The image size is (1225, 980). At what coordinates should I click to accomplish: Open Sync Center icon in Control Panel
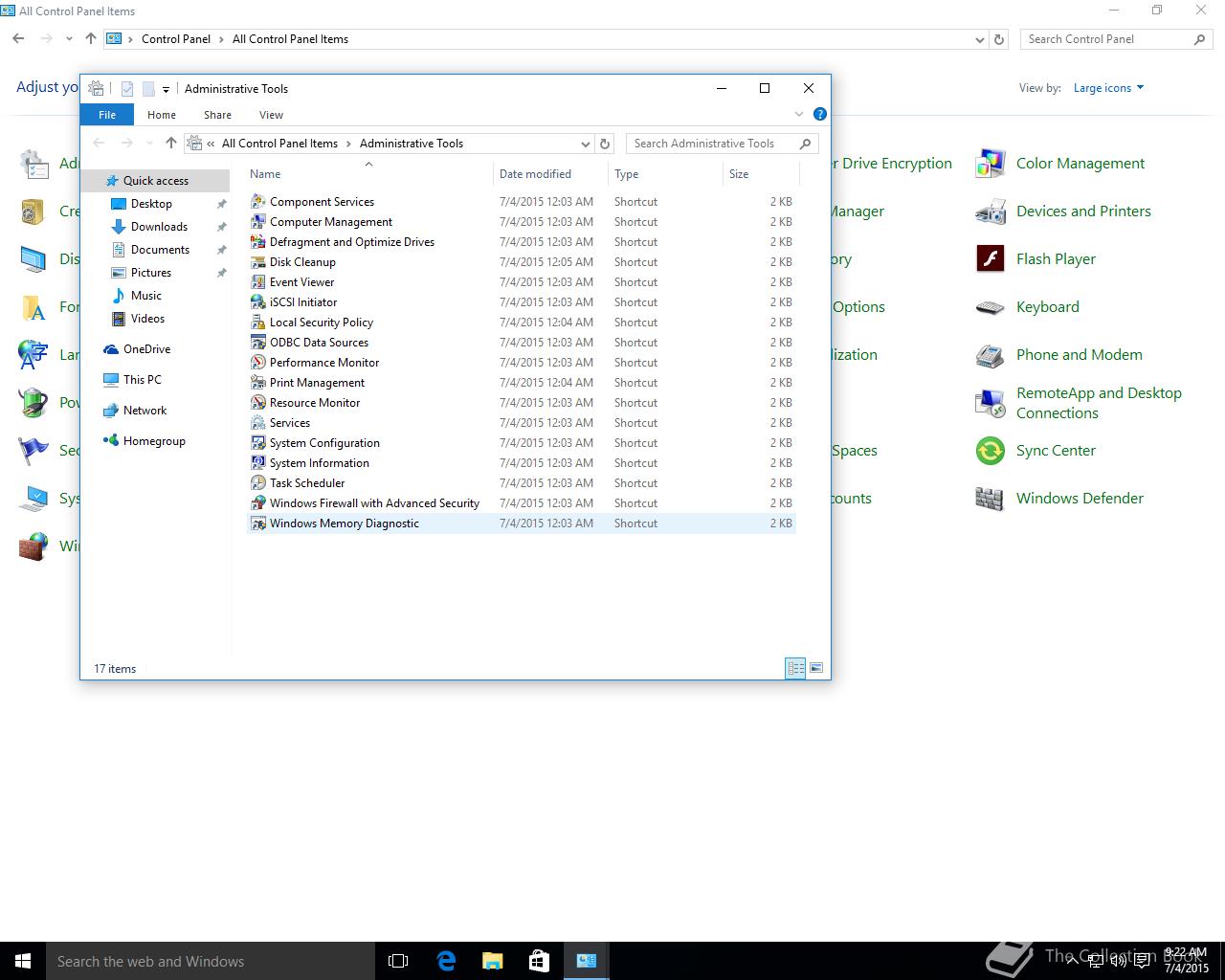(990, 451)
